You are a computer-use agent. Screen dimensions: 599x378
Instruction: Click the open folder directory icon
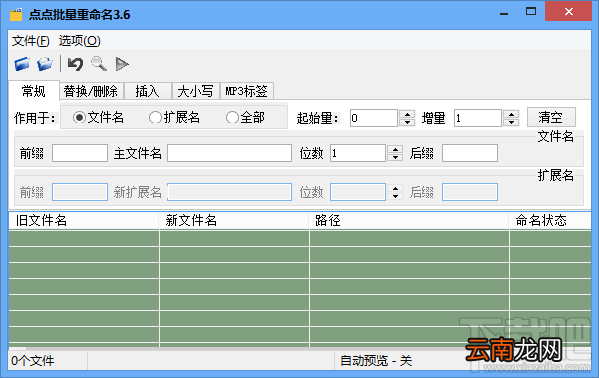tap(45, 64)
